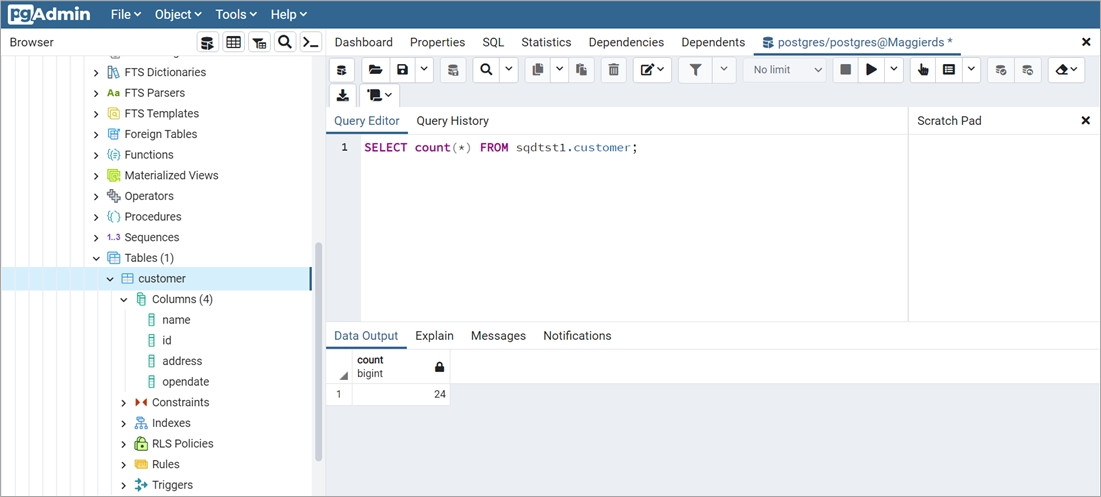Open the Find options dropdown arrow
The height and width of the screenshot is (497, 1101).
509,69
